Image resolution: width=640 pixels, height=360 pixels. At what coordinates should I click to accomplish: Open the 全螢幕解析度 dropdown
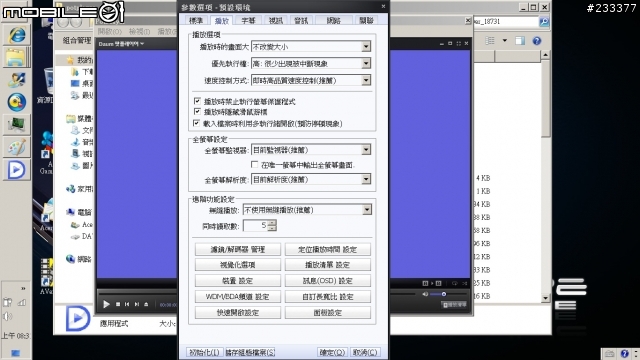pyautogui.click(x=311, y=179)
